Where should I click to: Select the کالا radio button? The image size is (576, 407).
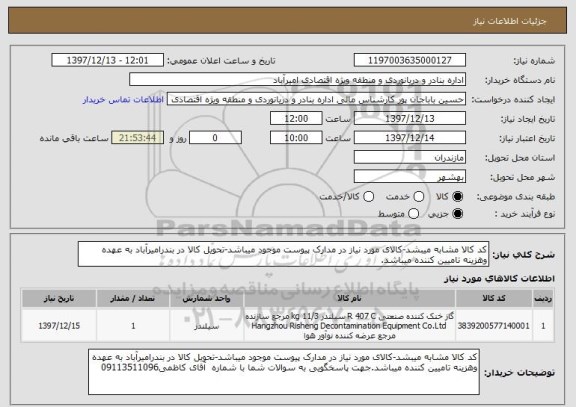(457, 197)
